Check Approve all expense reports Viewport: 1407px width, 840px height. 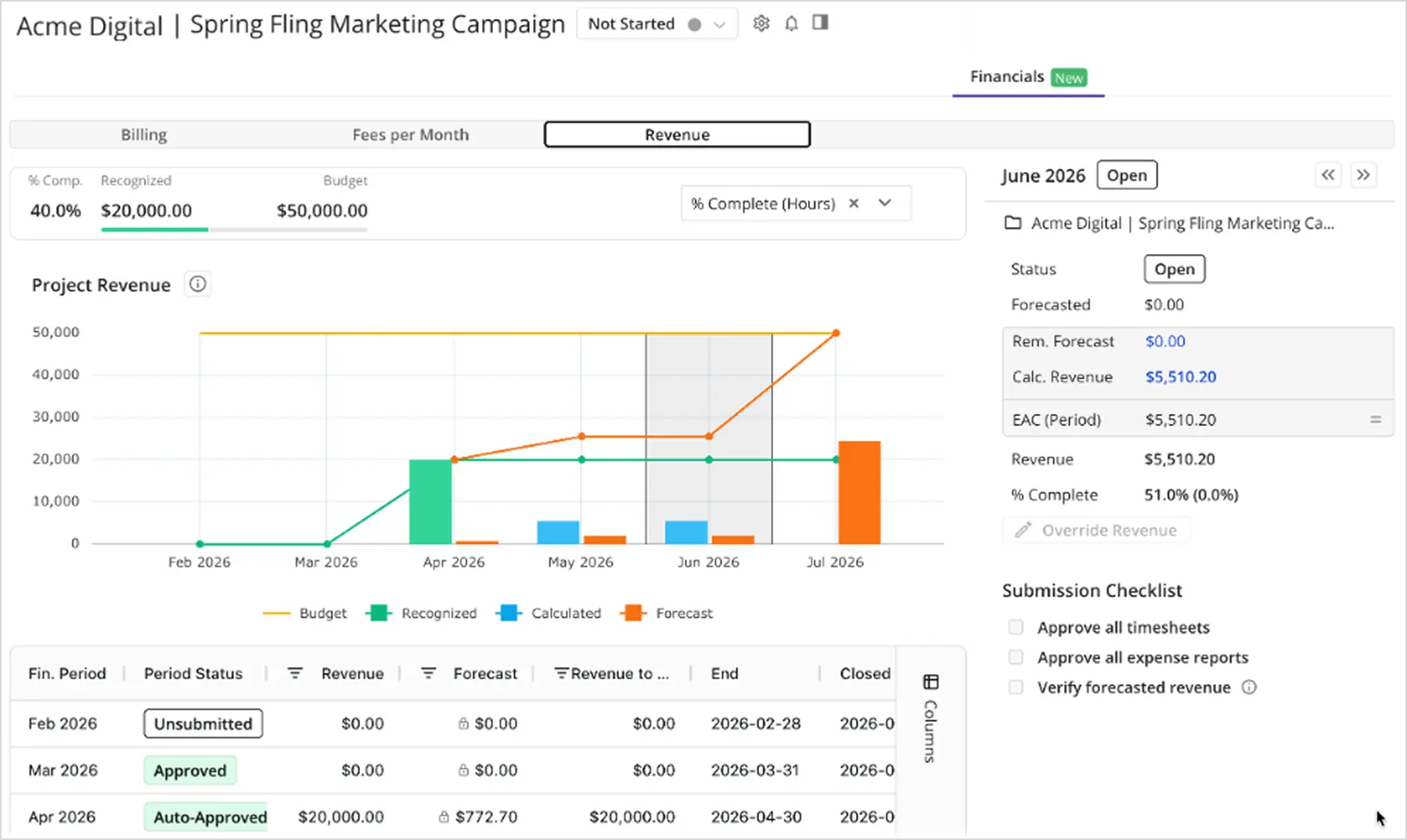click(1016, 657)
